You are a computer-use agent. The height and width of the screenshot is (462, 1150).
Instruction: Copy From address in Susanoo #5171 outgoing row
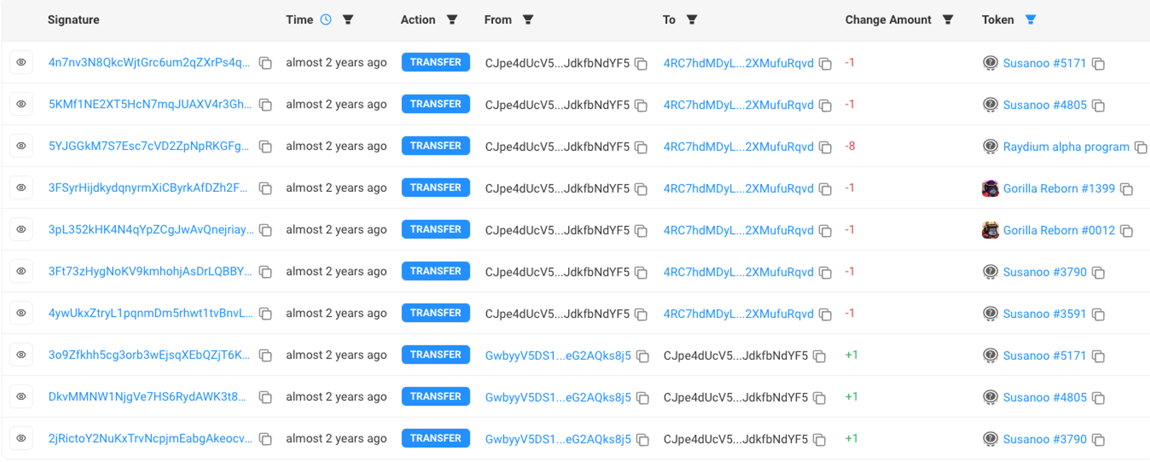641,64
